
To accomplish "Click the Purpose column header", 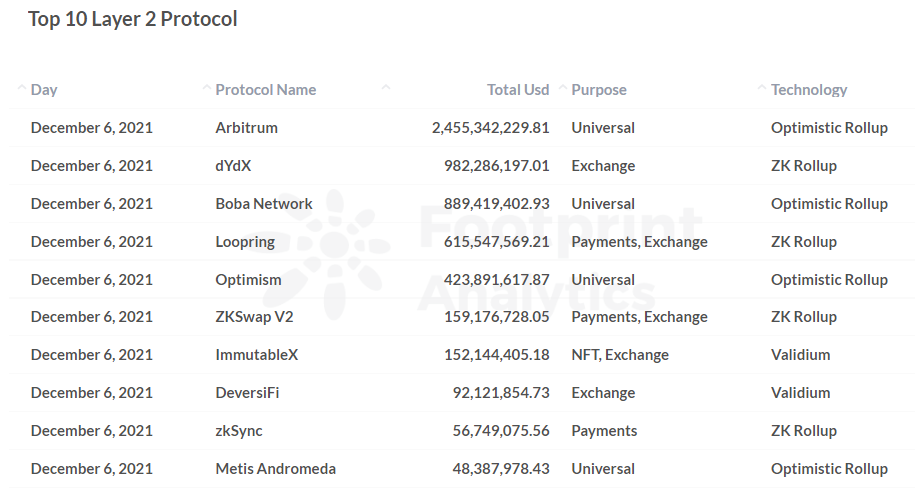I will (x=599, y=90).
